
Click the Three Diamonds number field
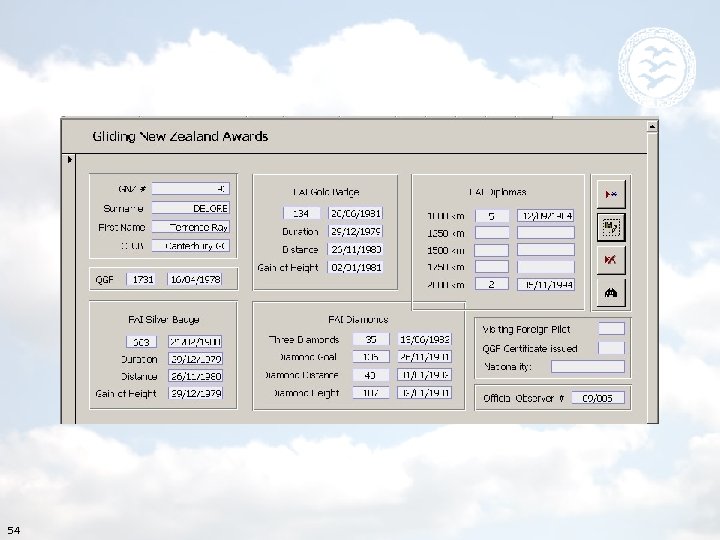[x=371, y=339]
